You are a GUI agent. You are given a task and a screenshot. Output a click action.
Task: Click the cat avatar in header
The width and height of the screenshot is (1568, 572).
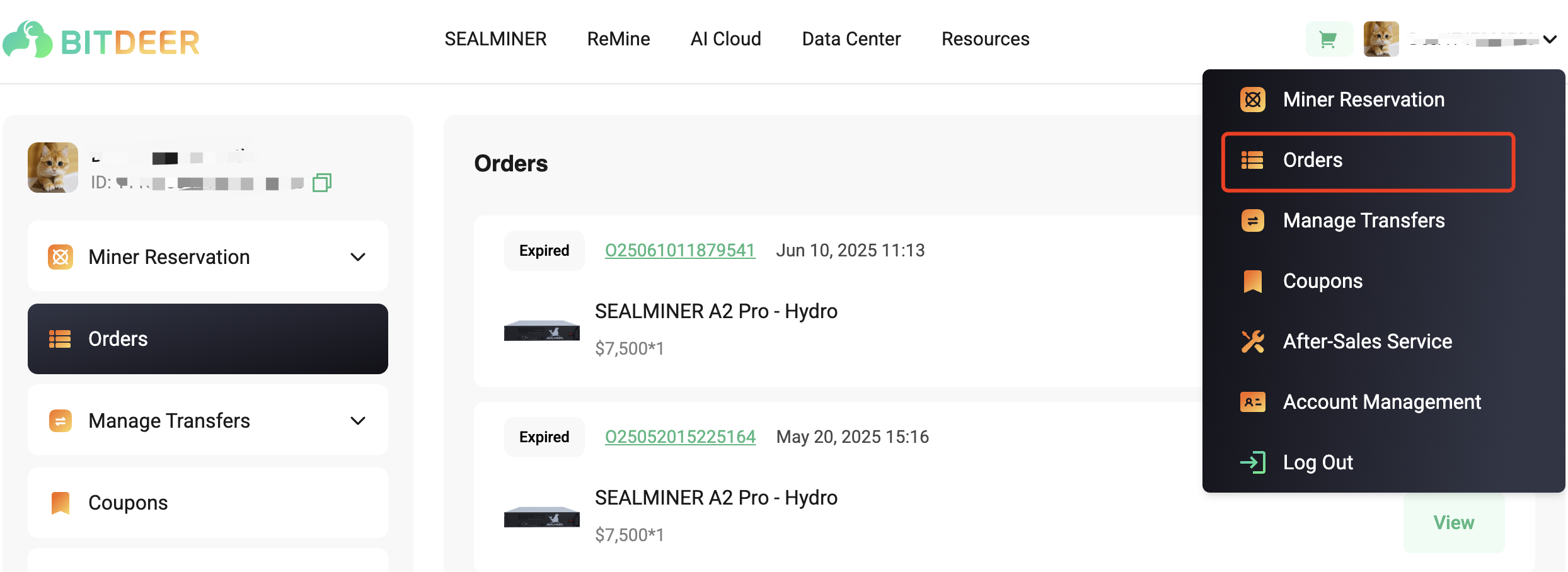(1381, 39)
